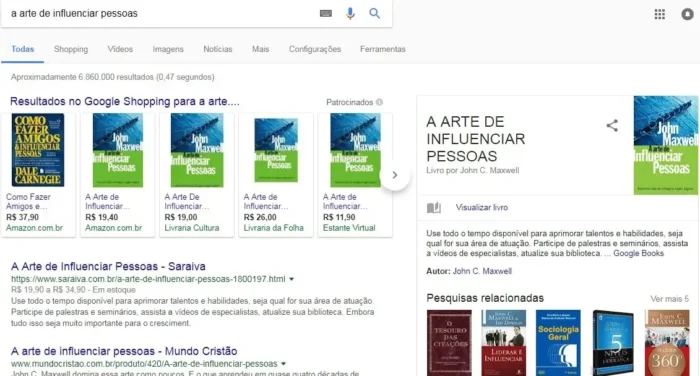Switch to the Notícias tab
The width and height of the screenshot is (700, 376).
pyautogui.click(x=218, y=49)
